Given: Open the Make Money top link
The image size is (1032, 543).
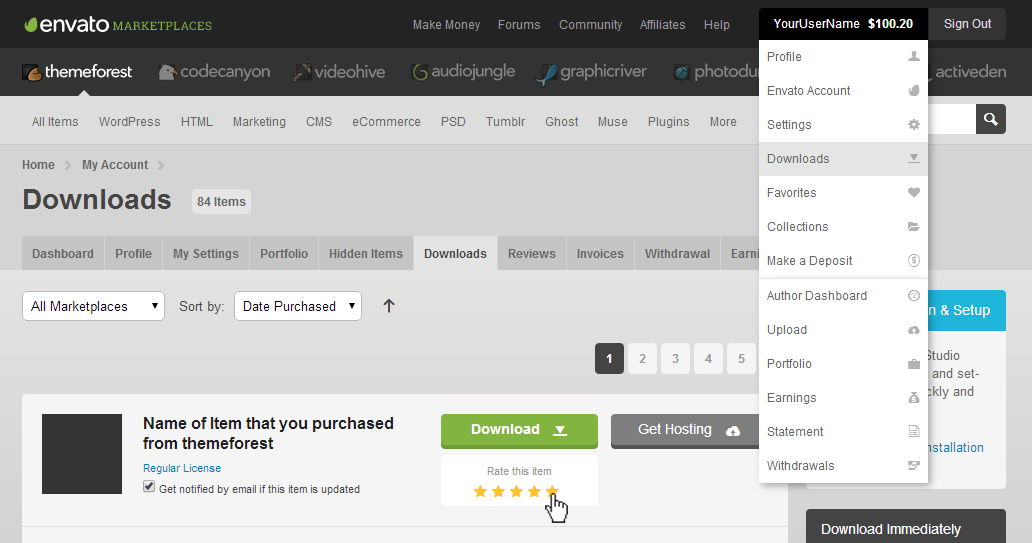Looking at the screenshot, I should tap(446, 25).
